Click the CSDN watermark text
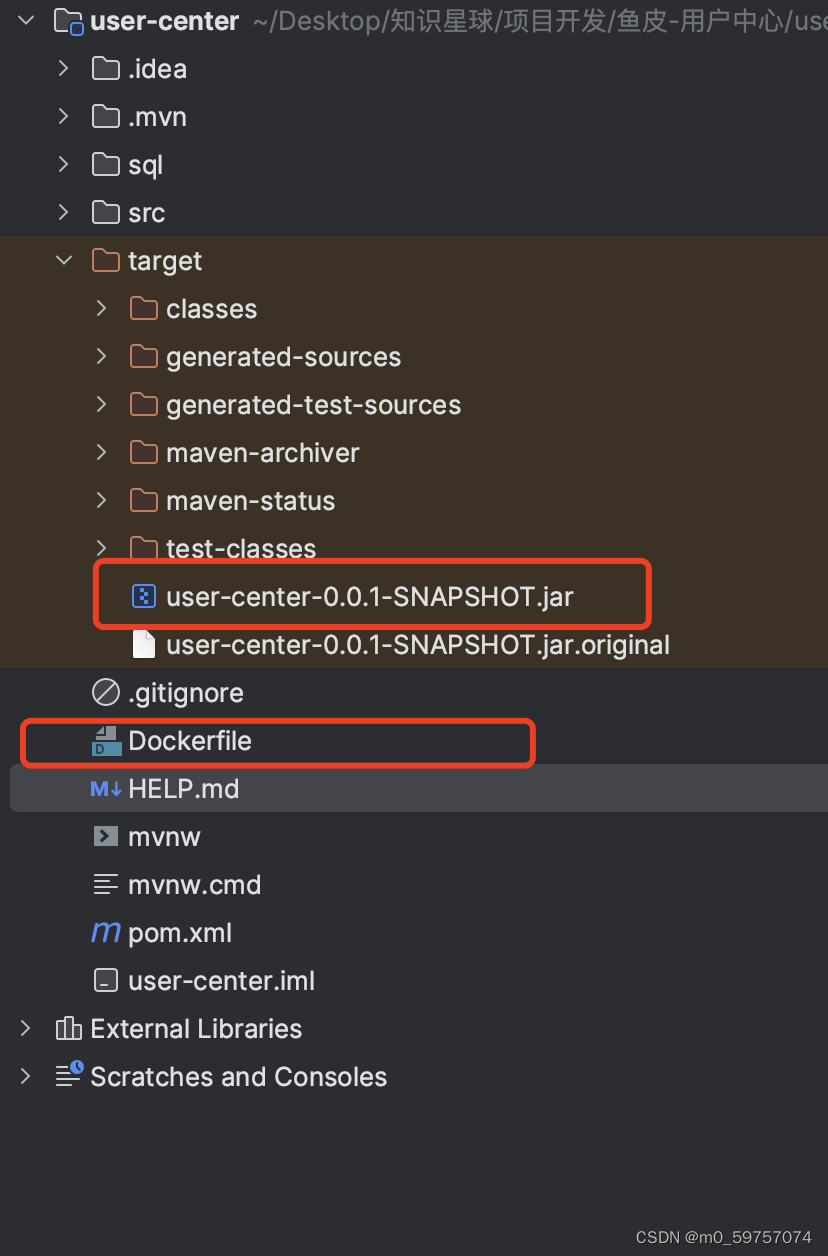The width and height of the screenshot is (828, 1256). (x=723, y=1237)
